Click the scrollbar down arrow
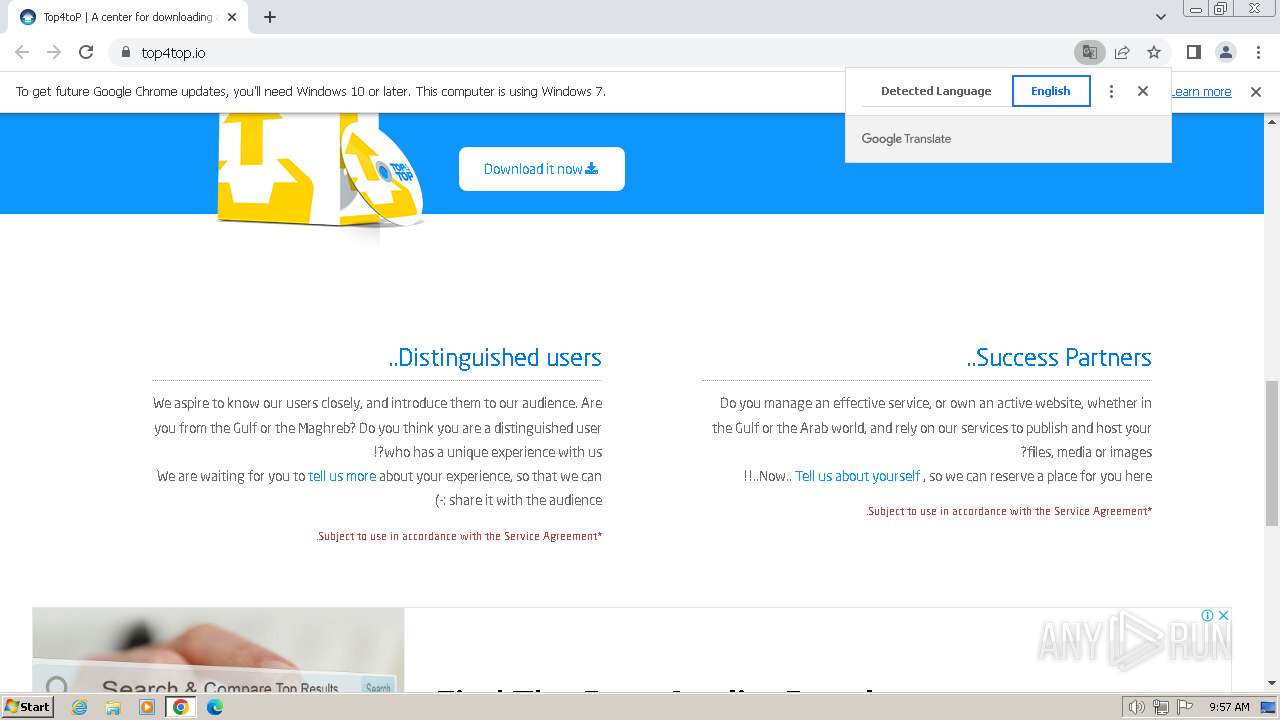Image resolution: width=1280 pixels, height=720 pixels. click(1272, 684)
